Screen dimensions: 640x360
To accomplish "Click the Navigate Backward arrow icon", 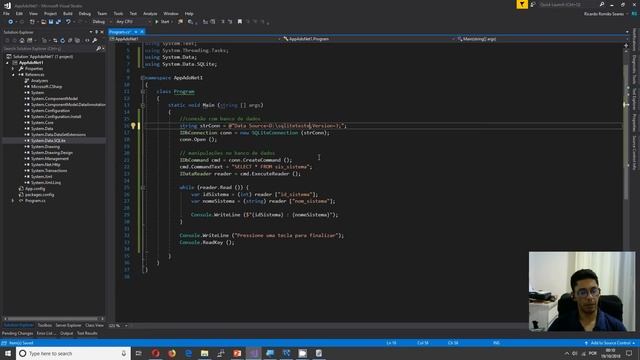I will coord(11,22).
